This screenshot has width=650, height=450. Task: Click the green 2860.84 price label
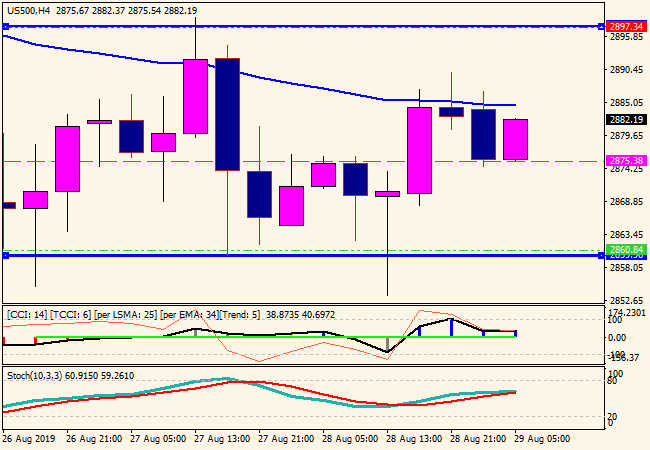(x=626, y=249)
